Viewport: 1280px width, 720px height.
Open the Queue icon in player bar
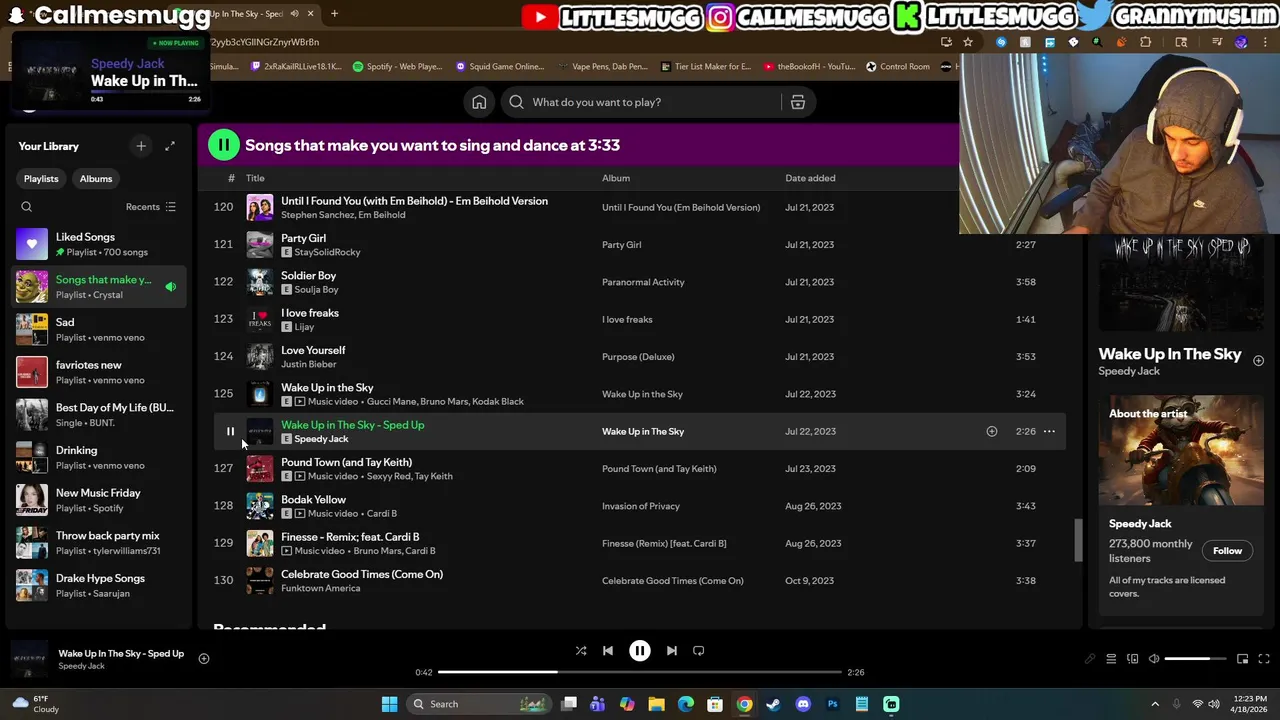[1111, 659]
